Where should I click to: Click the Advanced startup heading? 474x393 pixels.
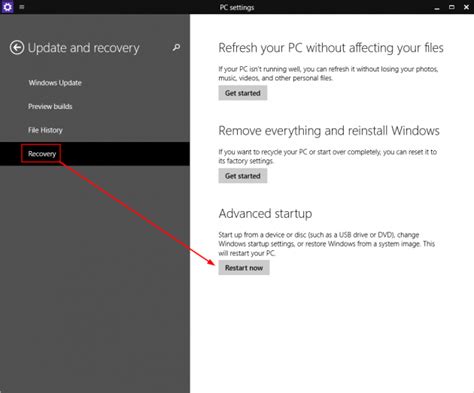tap(265, 214)
